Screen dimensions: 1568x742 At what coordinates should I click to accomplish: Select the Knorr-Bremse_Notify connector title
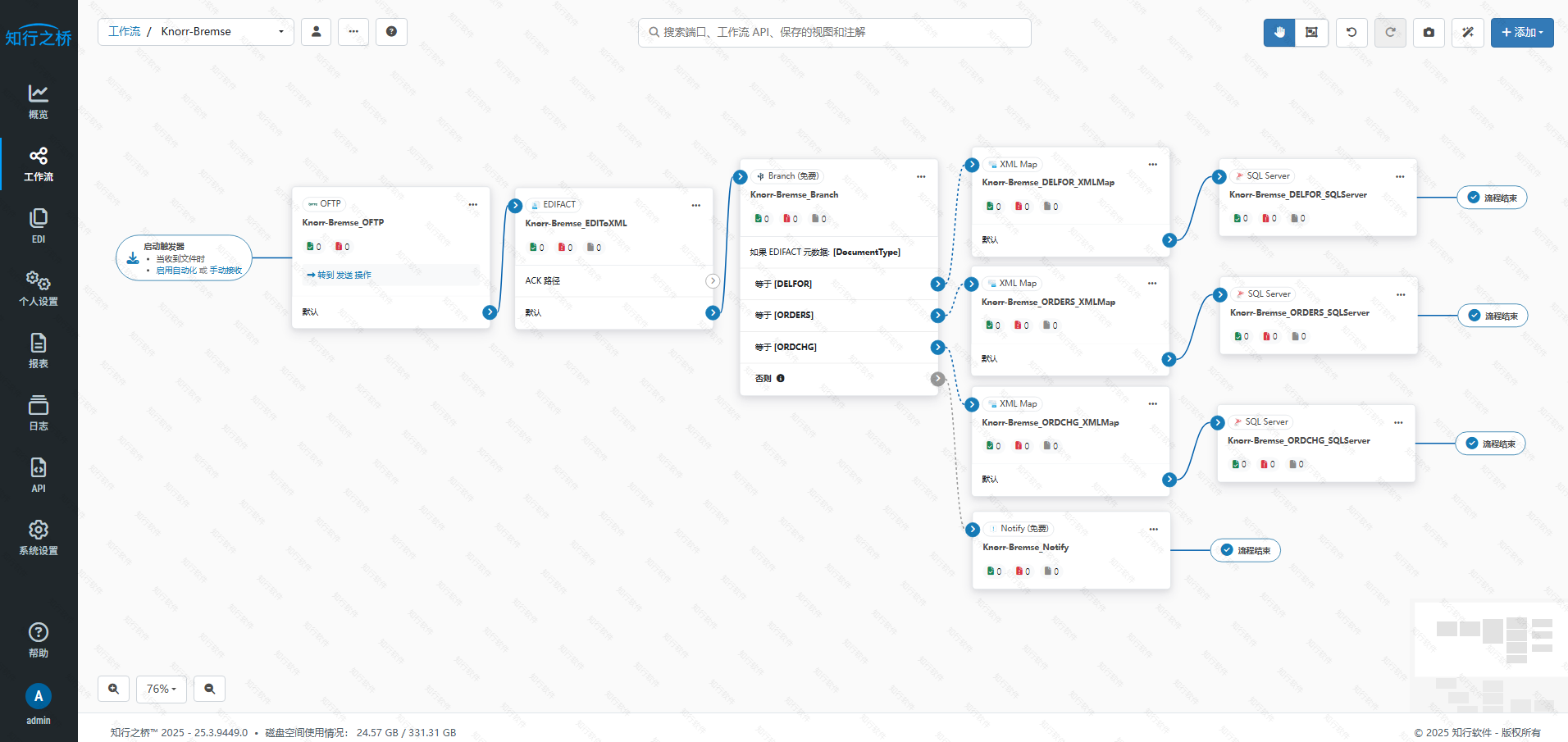coord(1025,548)
